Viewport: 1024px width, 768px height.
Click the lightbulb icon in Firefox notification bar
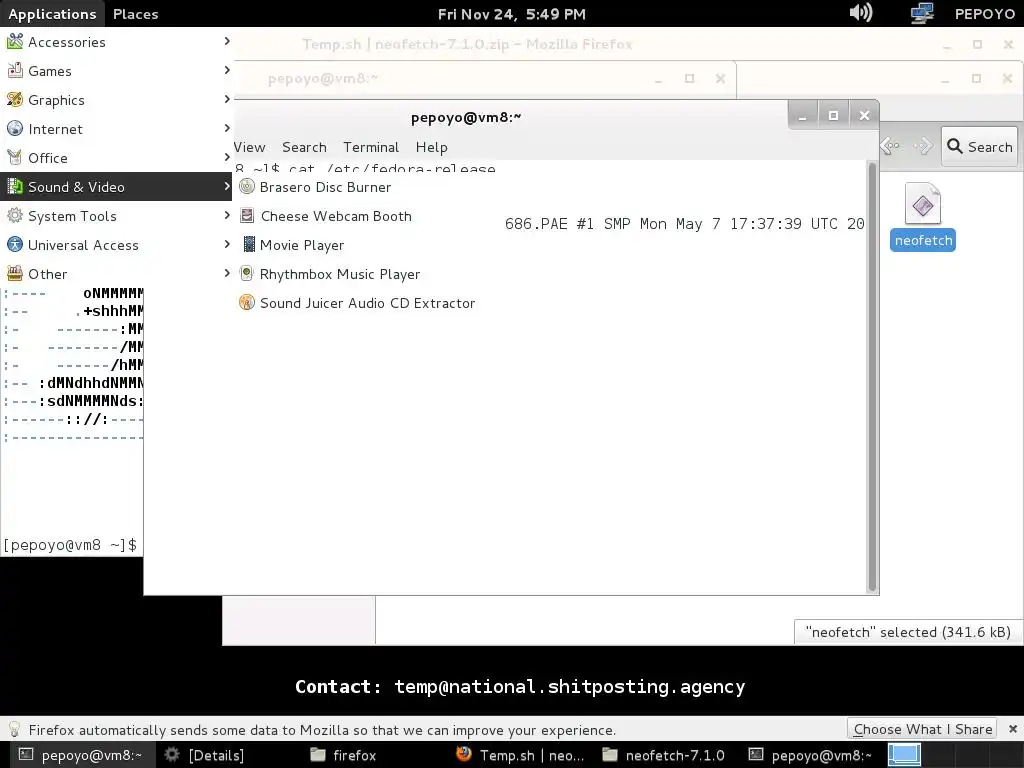coord(14,729)
